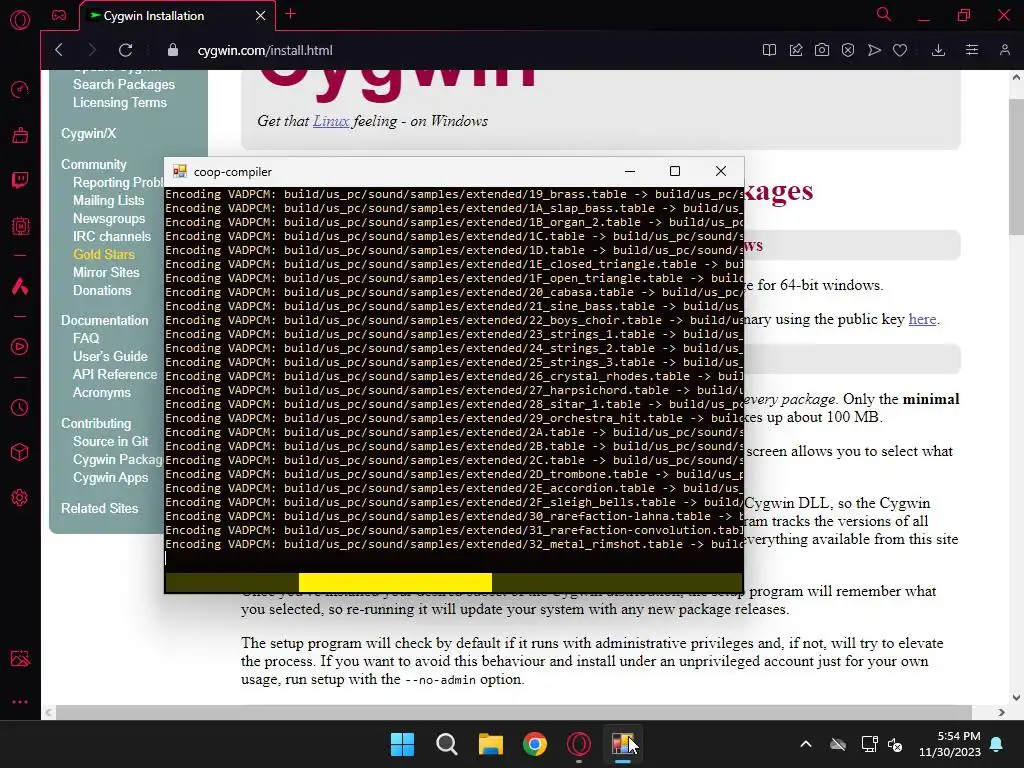
Task: Open Extensions cube icon in sidebar
Action: 20,453
